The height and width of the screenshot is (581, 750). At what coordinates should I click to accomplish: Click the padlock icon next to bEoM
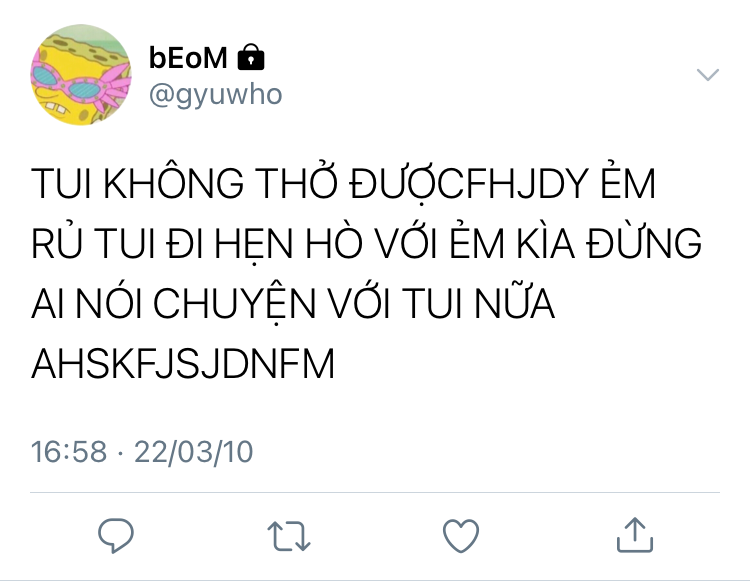click(x=251, y=57)
